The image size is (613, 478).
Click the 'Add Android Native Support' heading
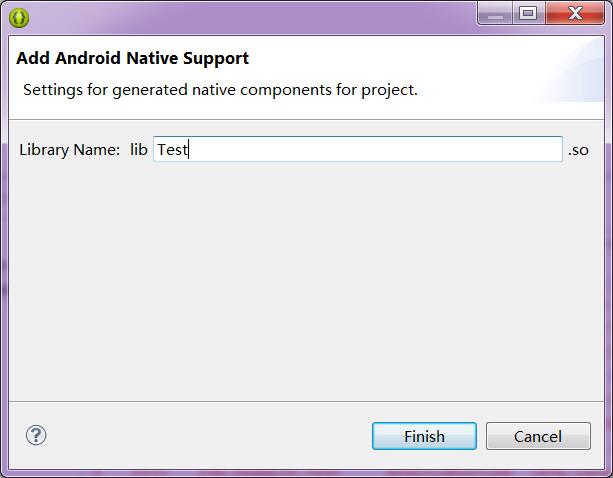(x=133, y=58)
